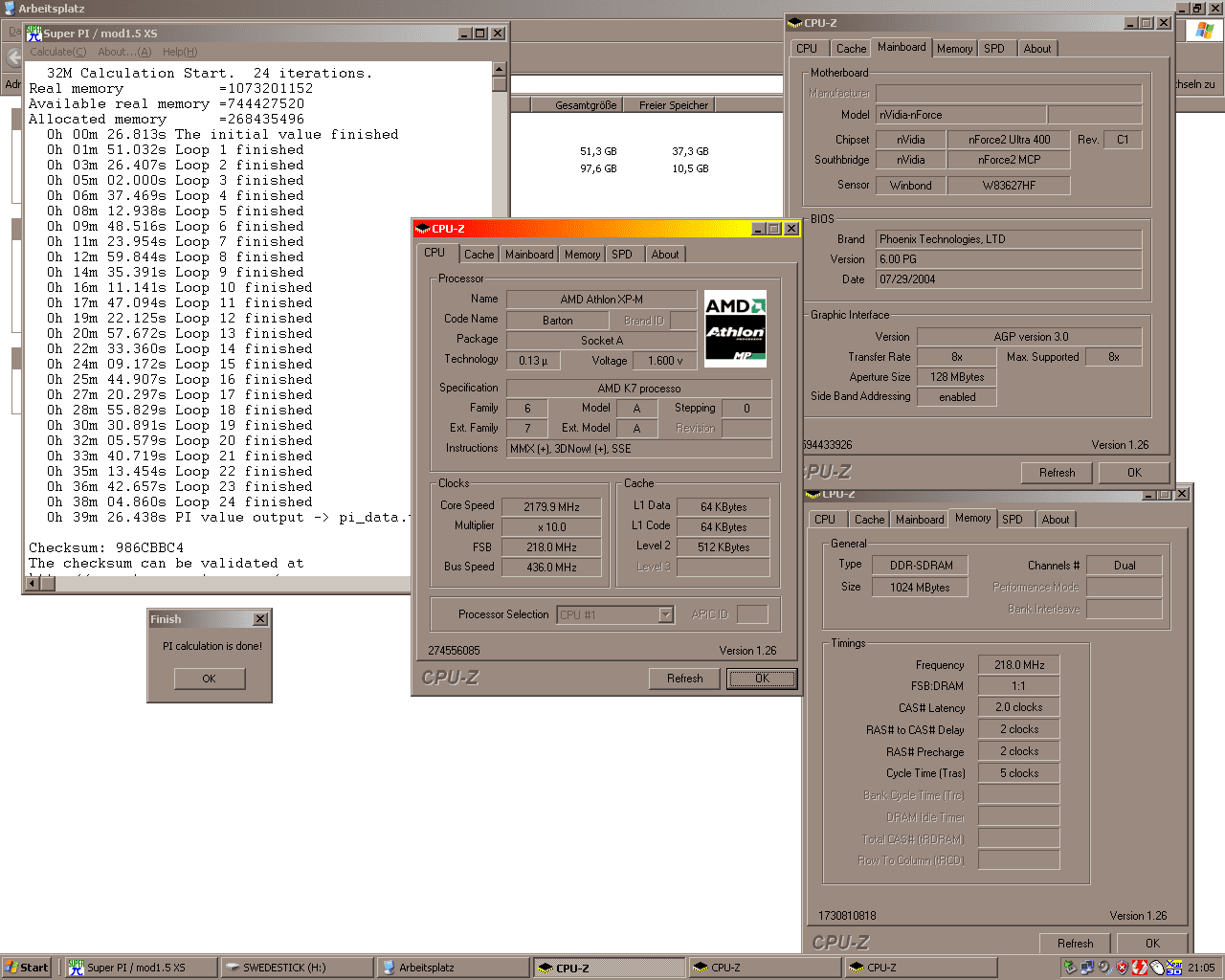Screen dimensions: 1225x980
Task: Open the sound speaker tray icon
Action: pos(1104,968)
